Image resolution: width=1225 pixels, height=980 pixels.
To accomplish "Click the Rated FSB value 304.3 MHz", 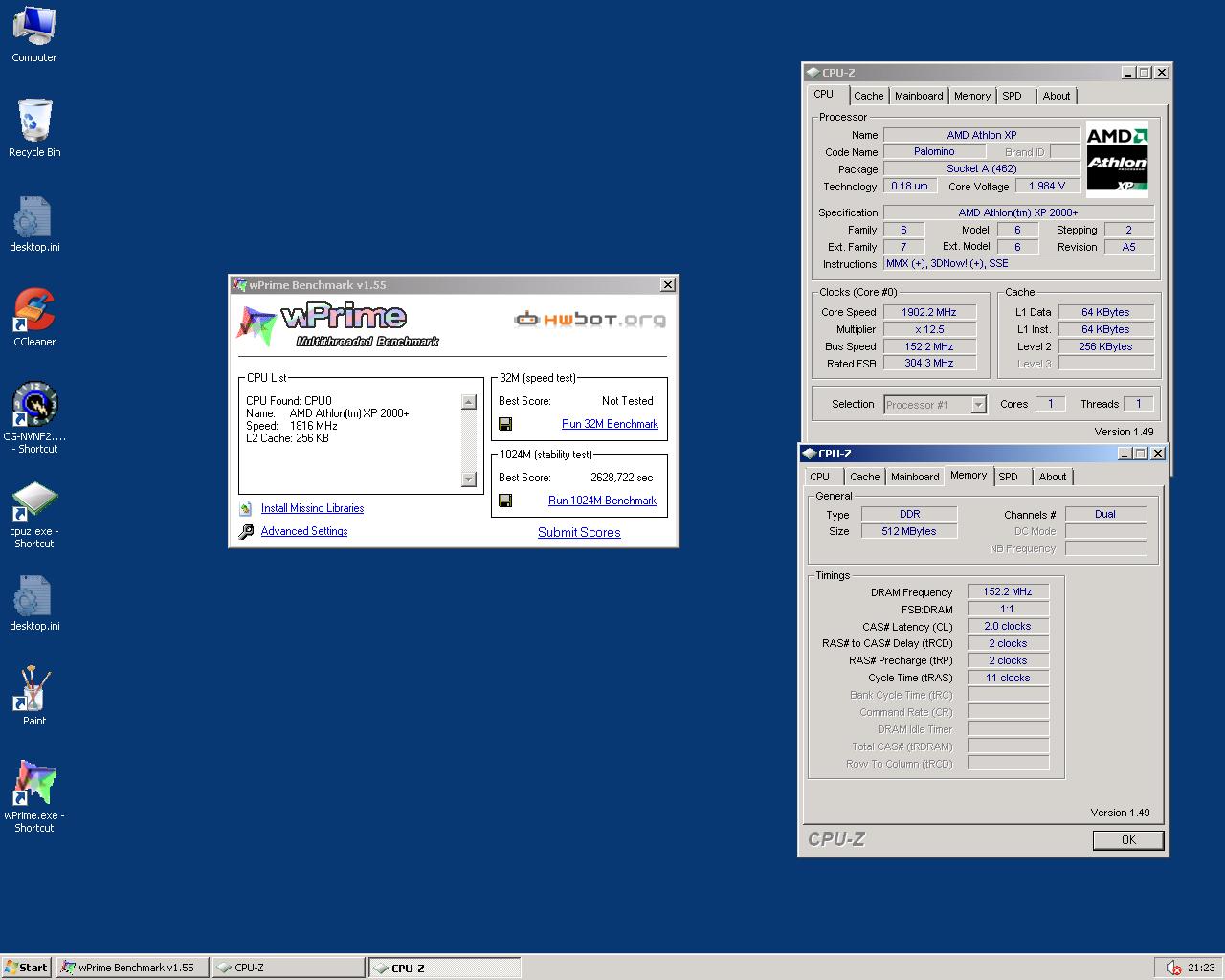I will click(x=929, y=364).
